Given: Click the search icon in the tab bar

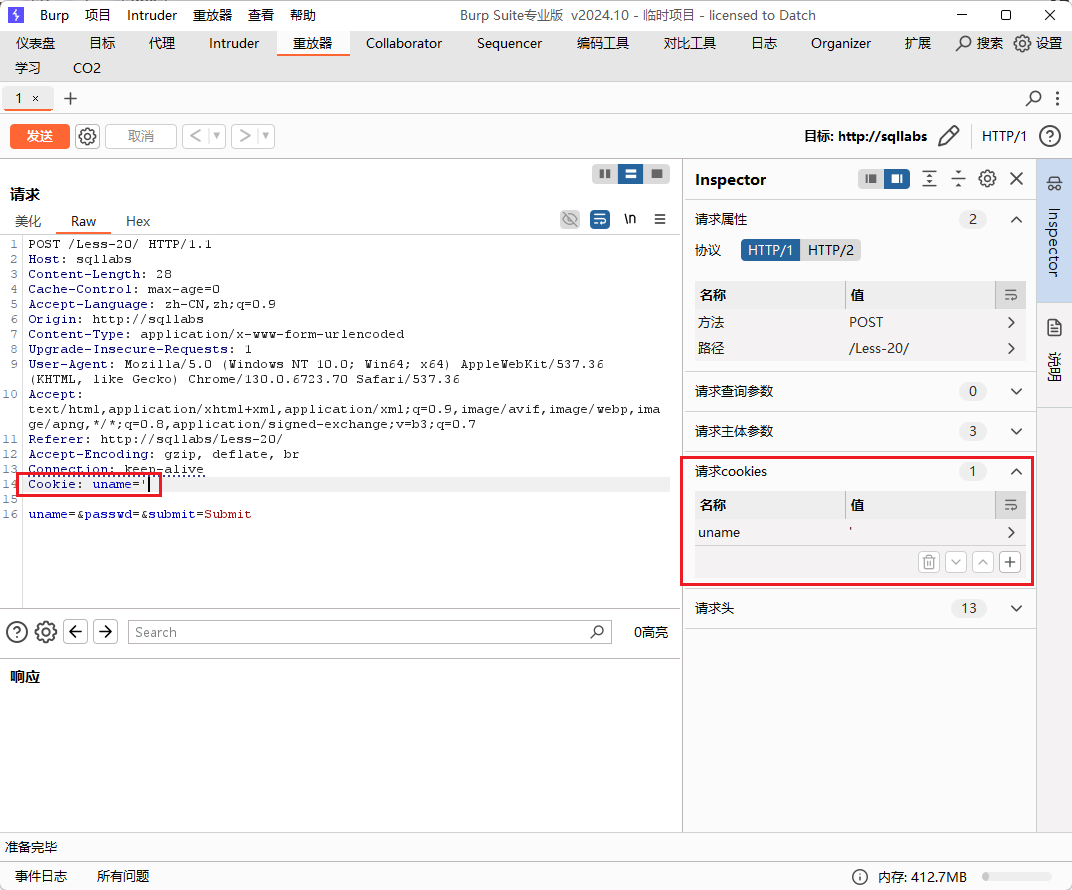Looking at the screenshot, I should click(1034, 98).
